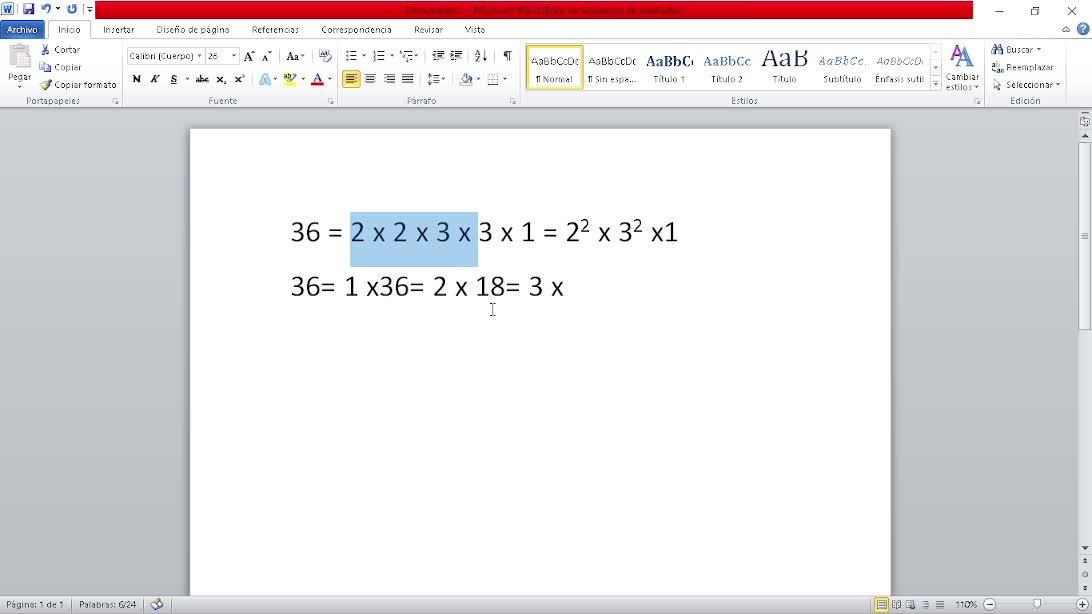
Task: Click the text effects glowing A icon
Action: pos(265,79)
